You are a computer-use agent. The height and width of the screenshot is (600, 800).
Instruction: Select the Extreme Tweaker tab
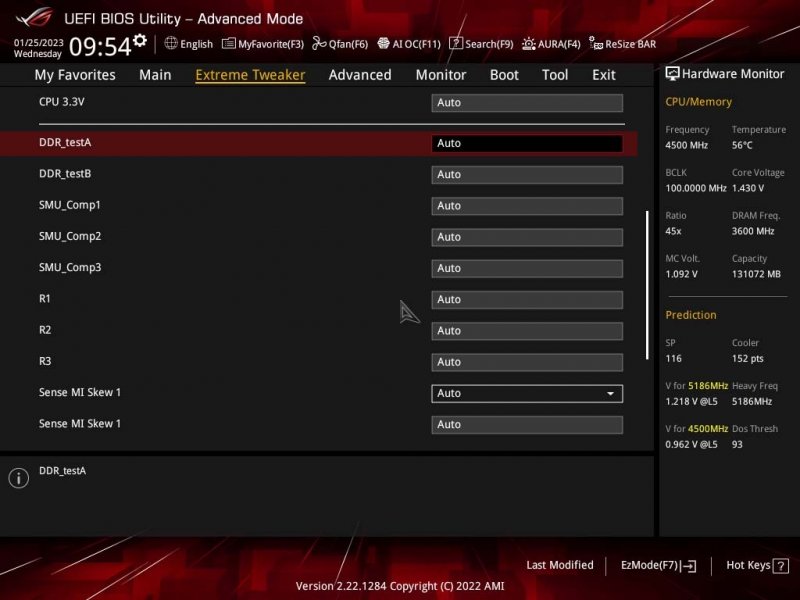tap(250, 75)
